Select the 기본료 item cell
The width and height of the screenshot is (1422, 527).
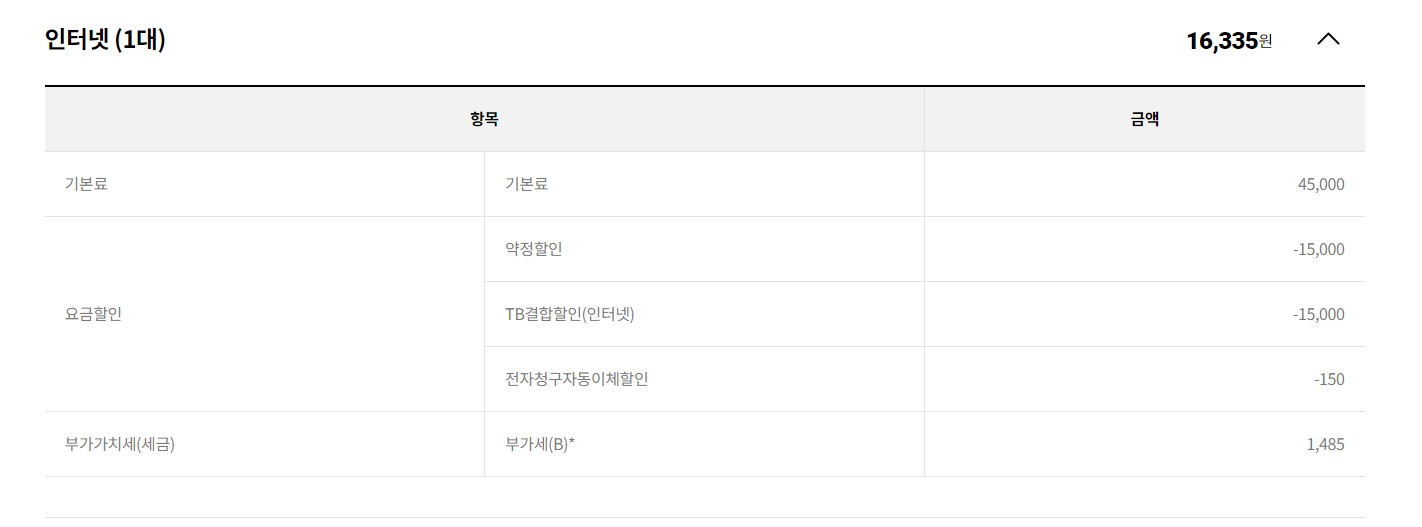point(527,184)
